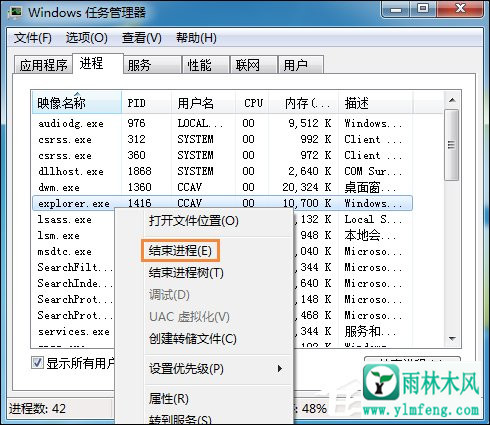Choose 创建转储文件(C) menu entry
This screenshot has width=490, height=425.
pyautogui.click(x=193, y=339)
